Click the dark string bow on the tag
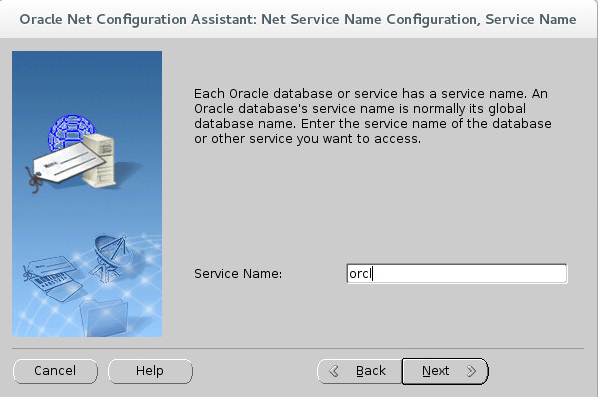 pyautogui.click(x=35, y=180)
